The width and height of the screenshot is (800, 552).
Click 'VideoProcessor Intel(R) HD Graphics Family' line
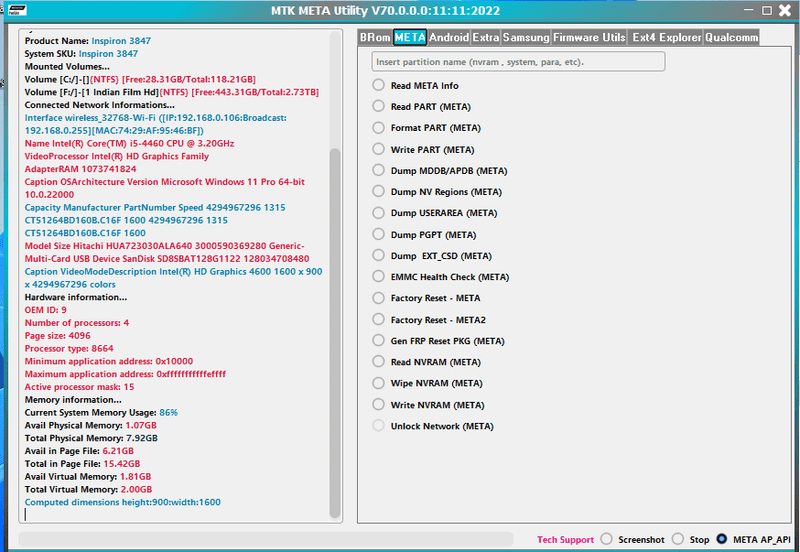(117, 156)
